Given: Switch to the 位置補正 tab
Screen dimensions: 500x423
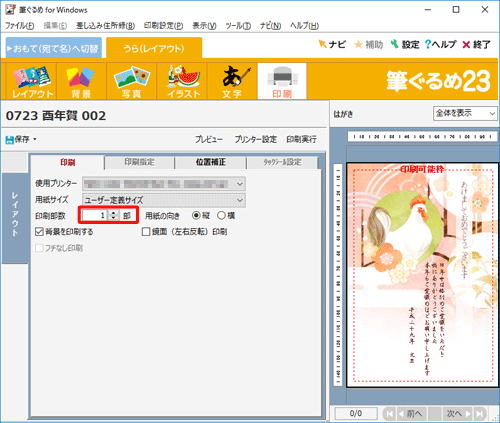Looking at the screenshot, I should pos(211,162).
